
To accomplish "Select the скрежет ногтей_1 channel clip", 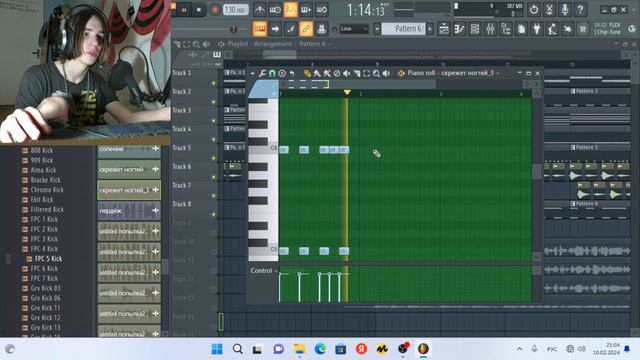I will point(129,190).
